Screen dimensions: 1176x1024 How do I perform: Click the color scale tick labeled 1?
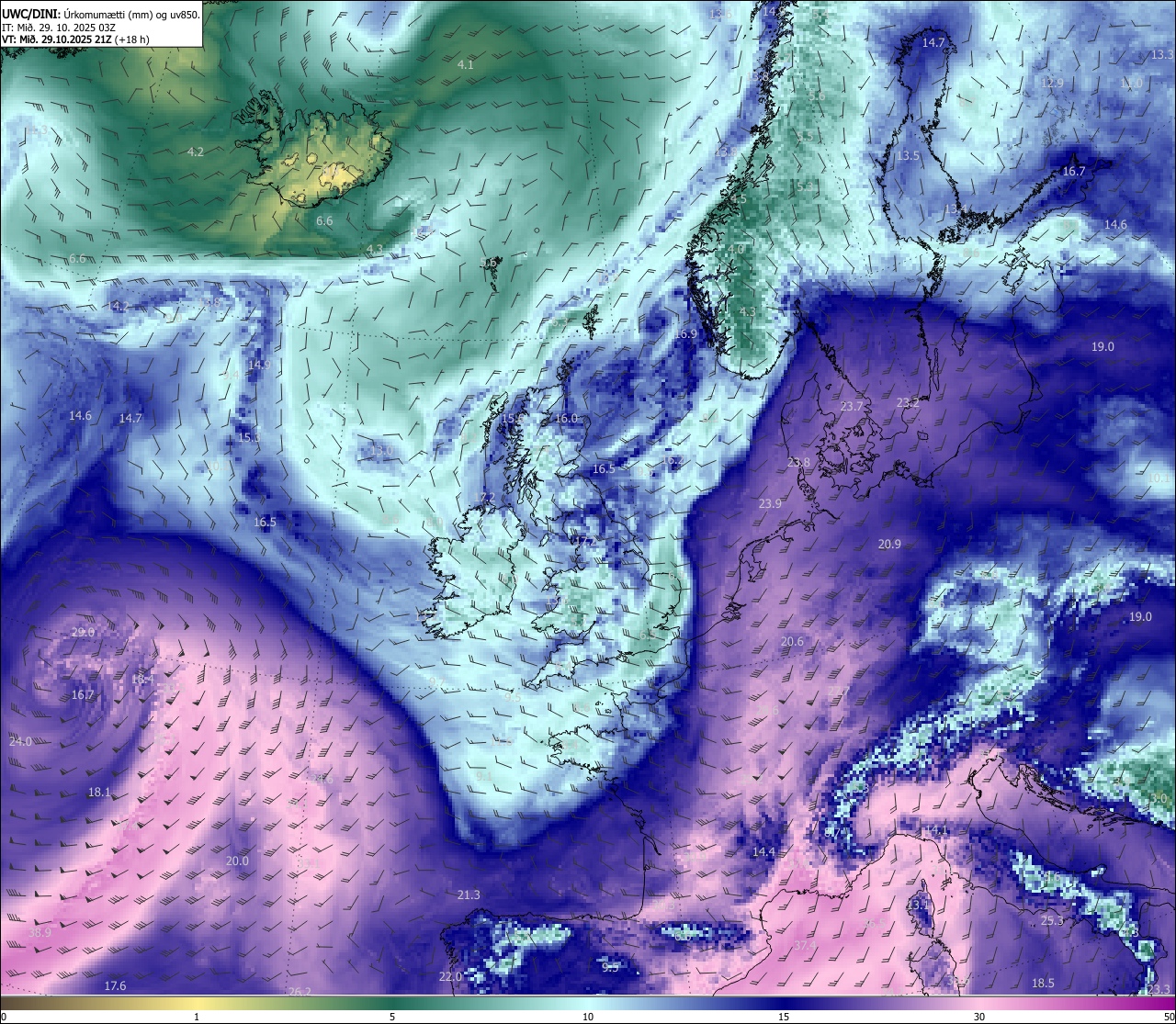point(197,1017)
